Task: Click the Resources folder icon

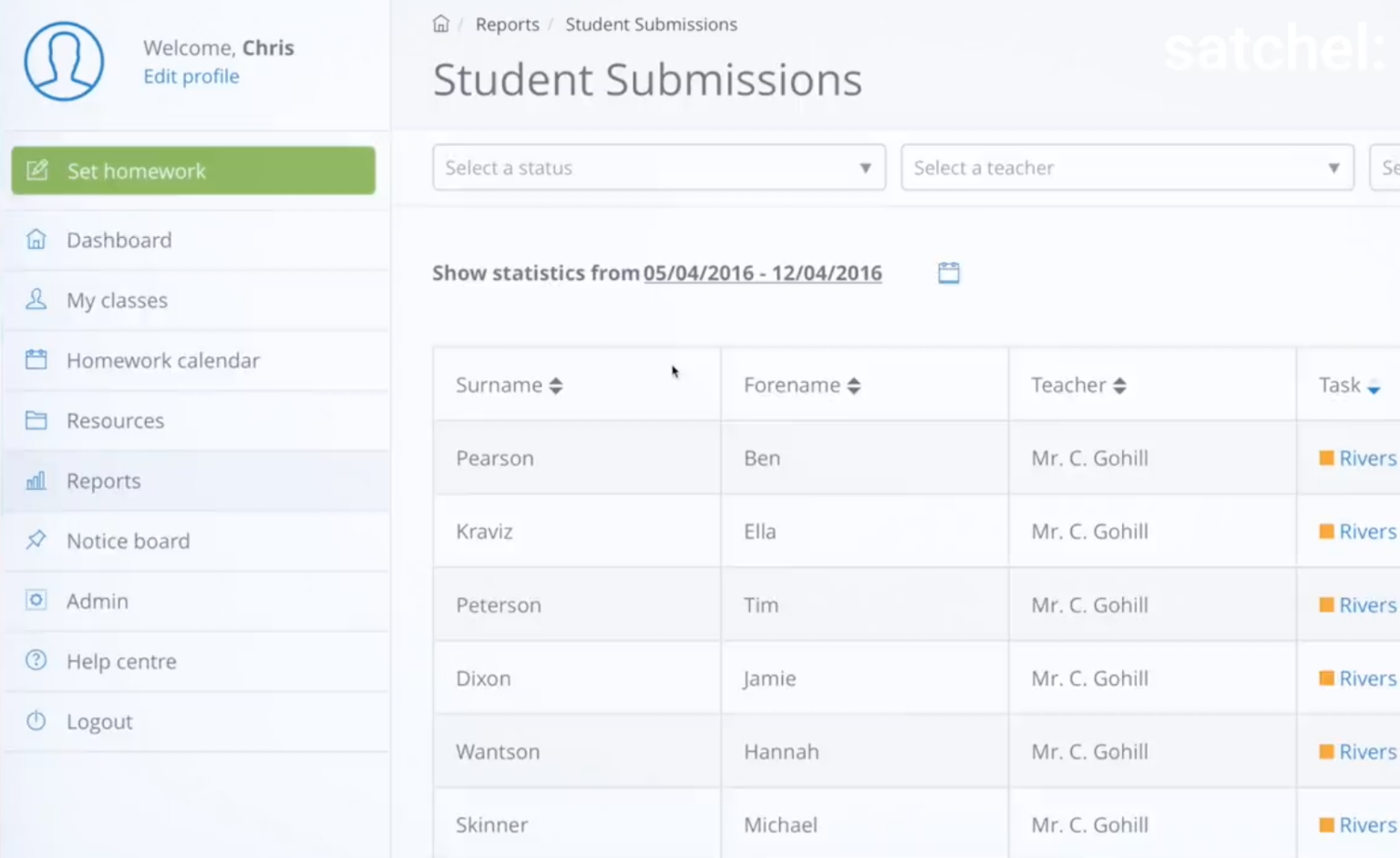Action: tap(36, 419)
